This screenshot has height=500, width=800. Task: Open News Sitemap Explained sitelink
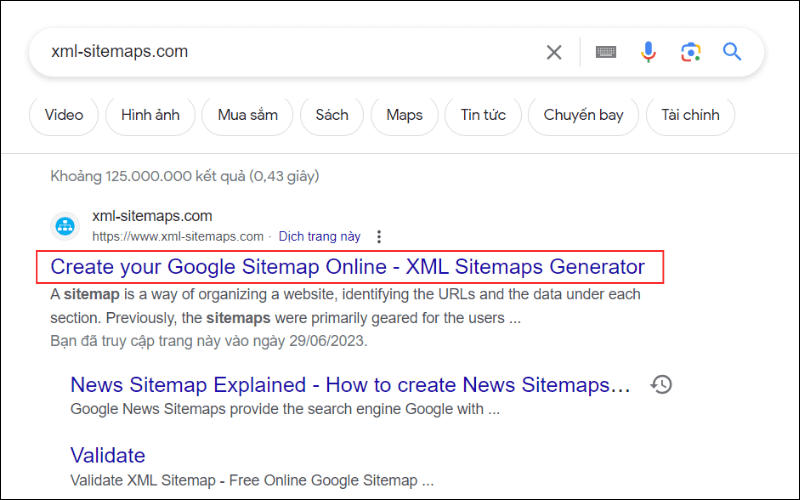point(350,385)
